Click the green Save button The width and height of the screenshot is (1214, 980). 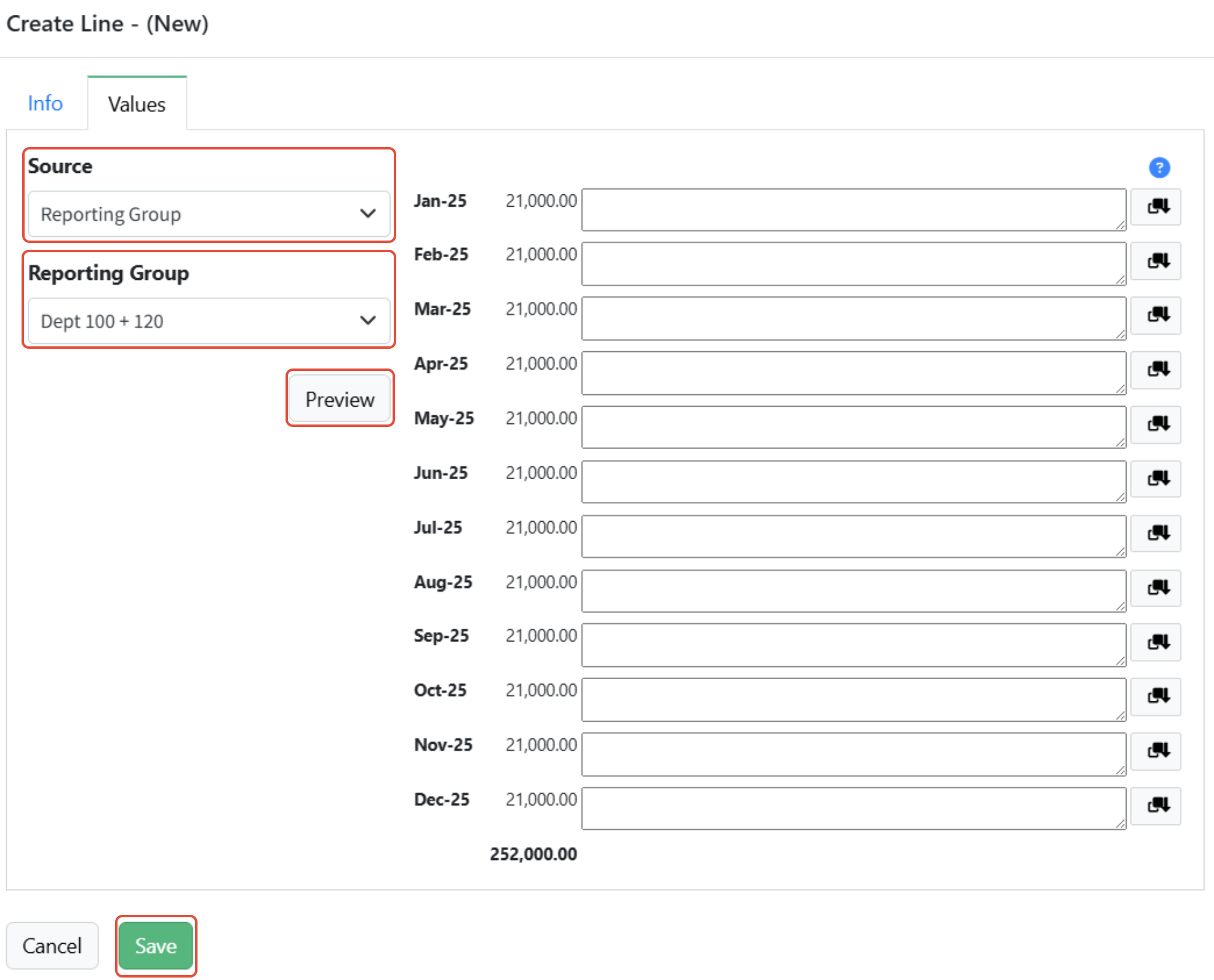[156, 946]
